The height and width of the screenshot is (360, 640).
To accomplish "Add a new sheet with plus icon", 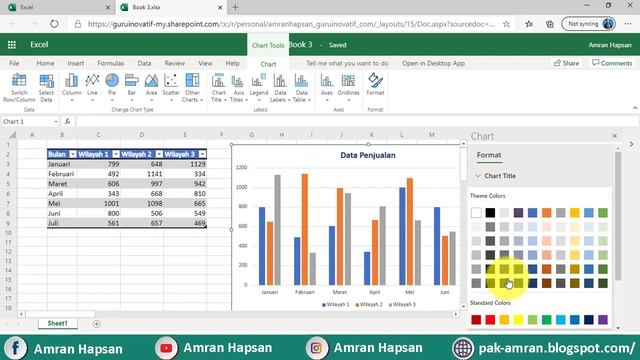I will click(96, 324).
